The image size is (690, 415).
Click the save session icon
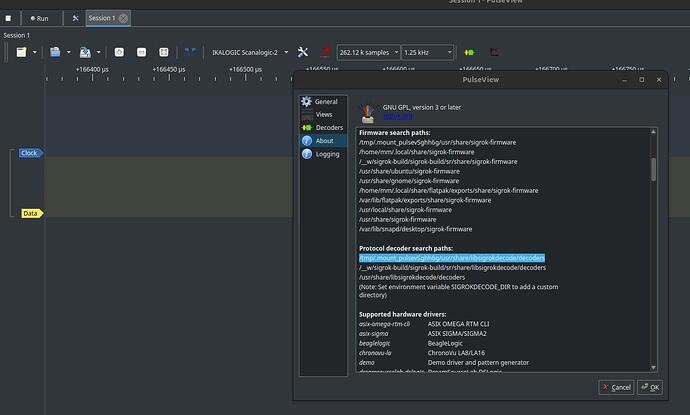[x=85, y=52]
